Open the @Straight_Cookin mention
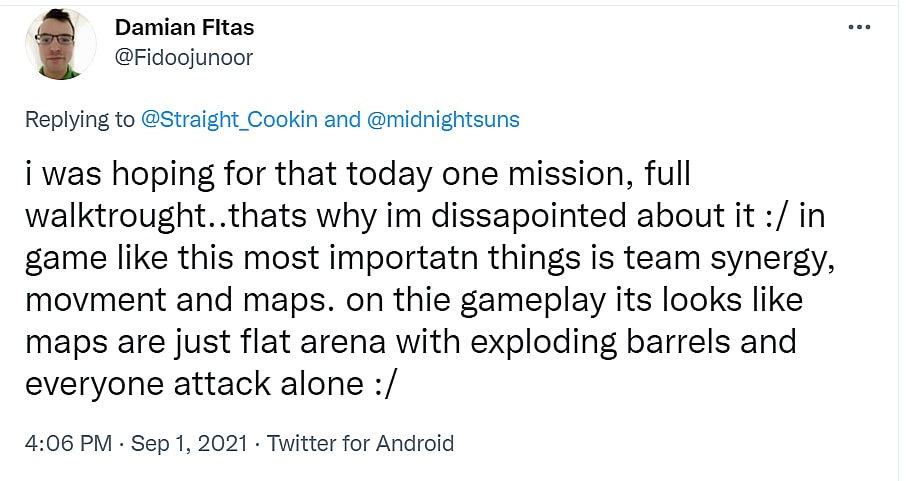Viewport: 907px width, 481px height. pyautogui.click(x=230, y=120)
